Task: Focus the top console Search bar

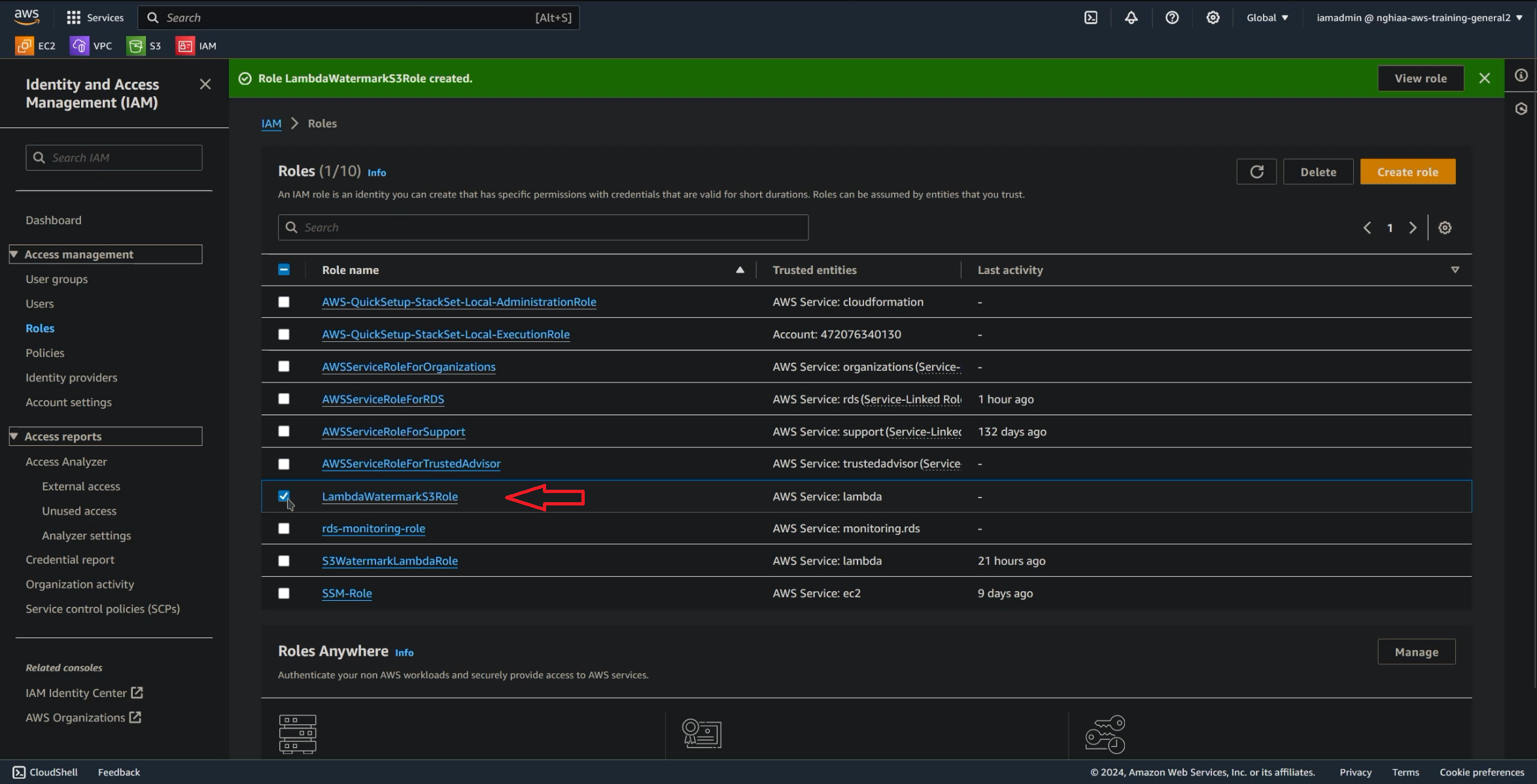Action: point(358,18)
